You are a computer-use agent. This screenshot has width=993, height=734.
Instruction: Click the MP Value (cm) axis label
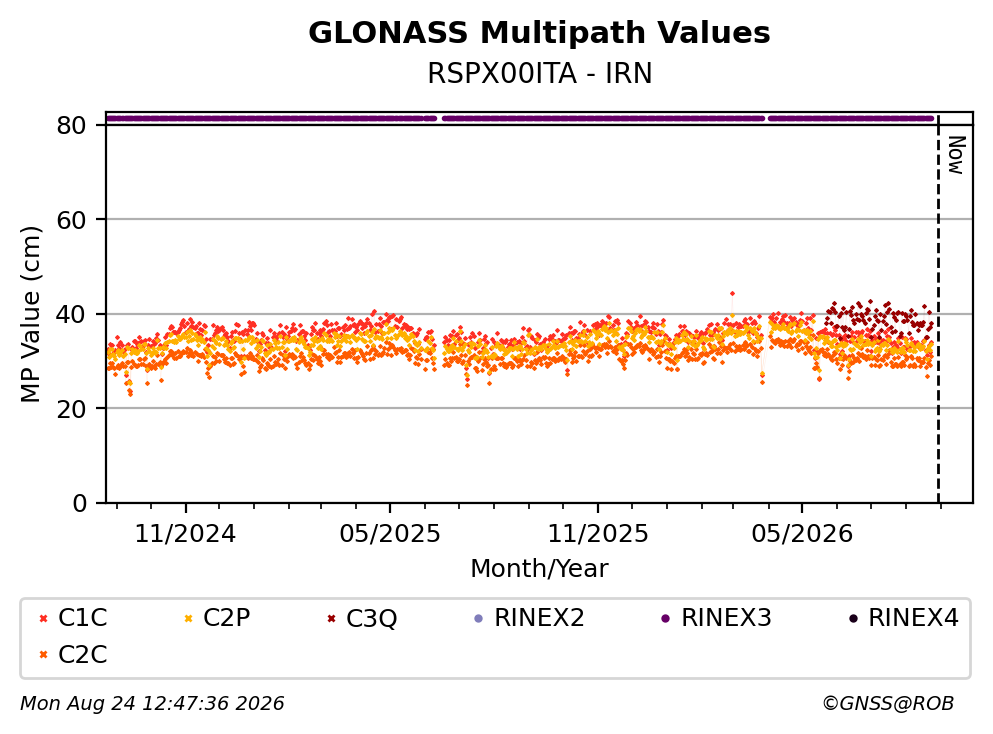[30, 315]
